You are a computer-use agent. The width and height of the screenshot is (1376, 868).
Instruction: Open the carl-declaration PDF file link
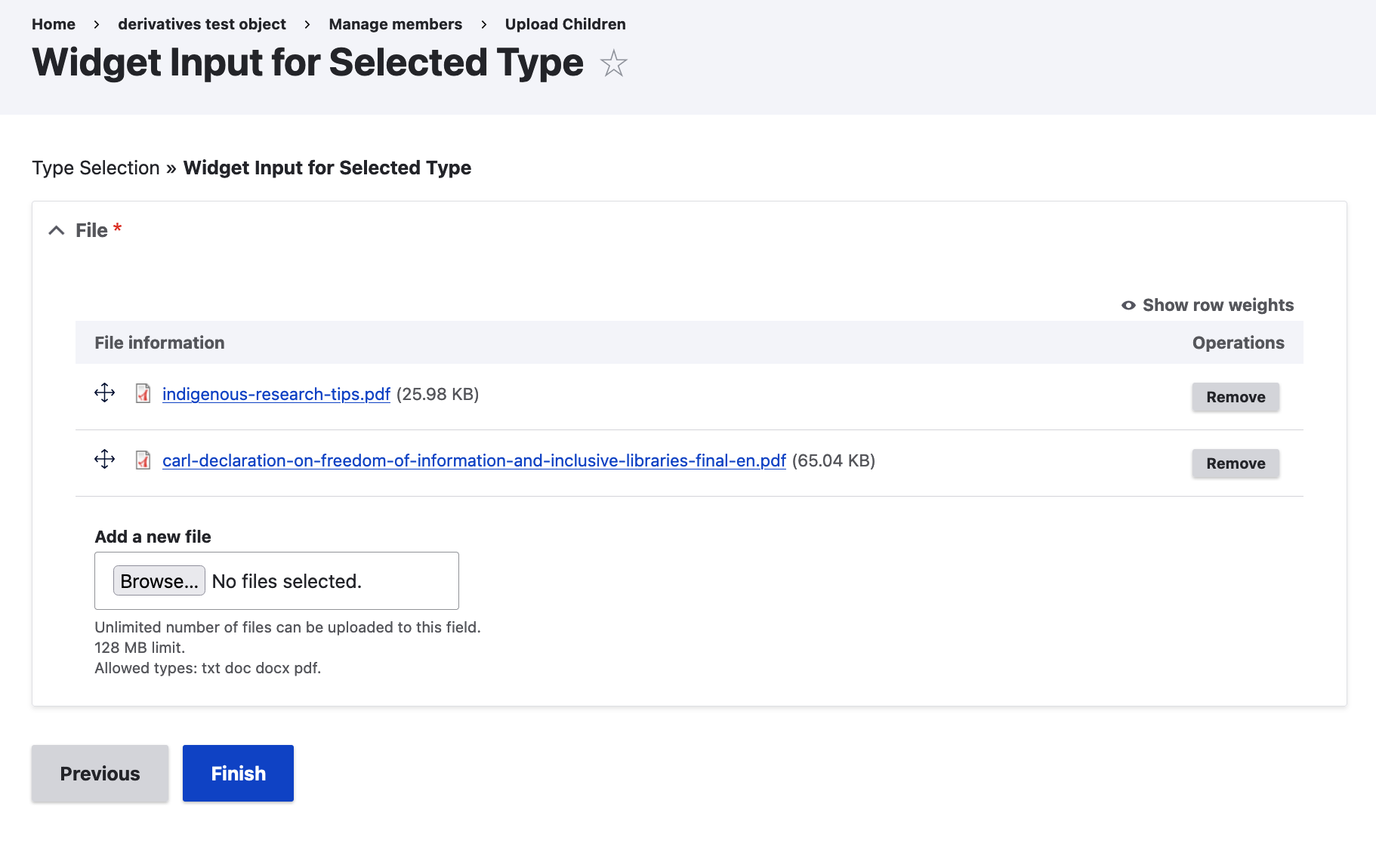pyautogui.click(x=474, y=460)
